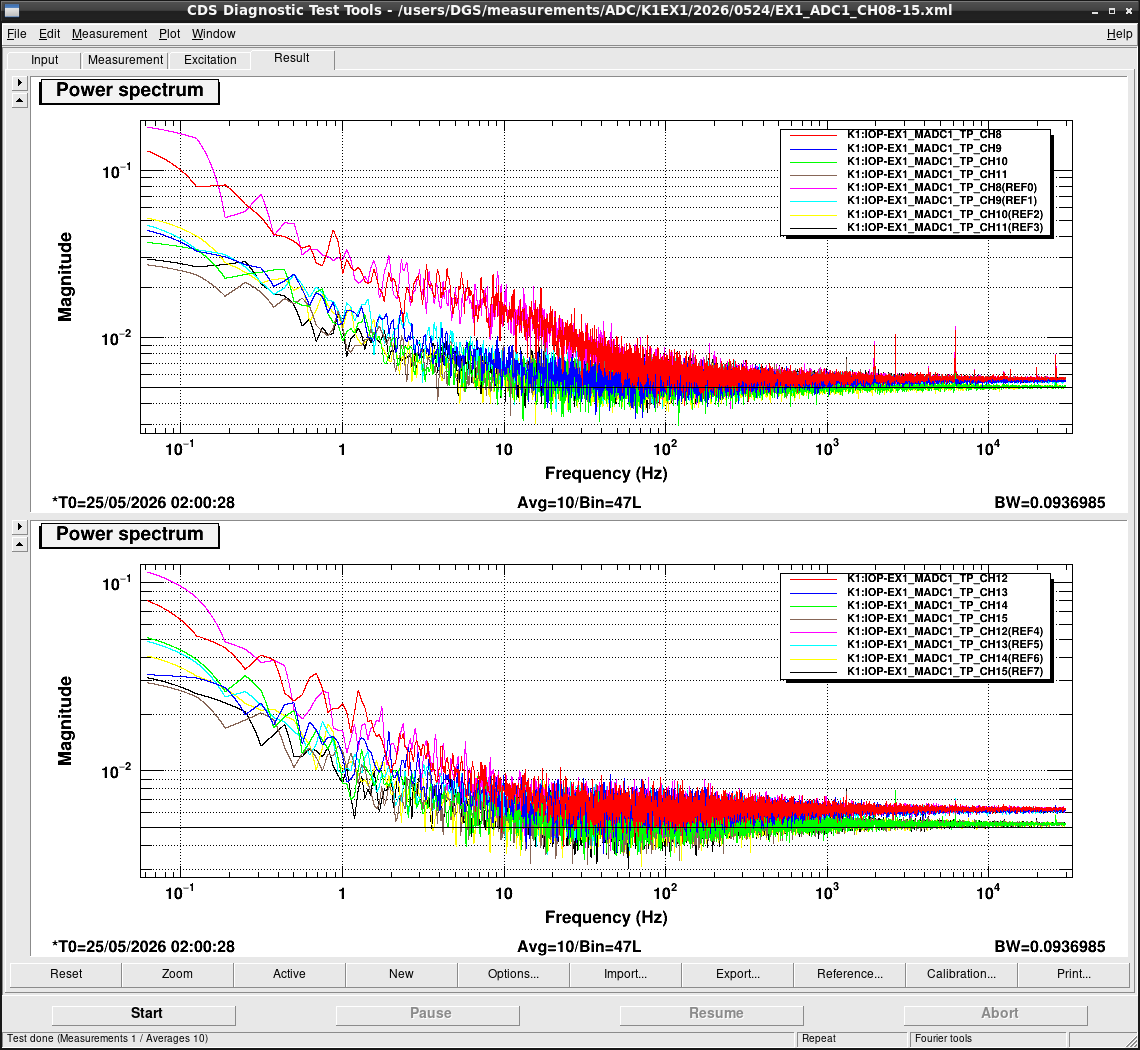Open the File menu
Screen dimensions: 1140x1050
tap(16, 34)
